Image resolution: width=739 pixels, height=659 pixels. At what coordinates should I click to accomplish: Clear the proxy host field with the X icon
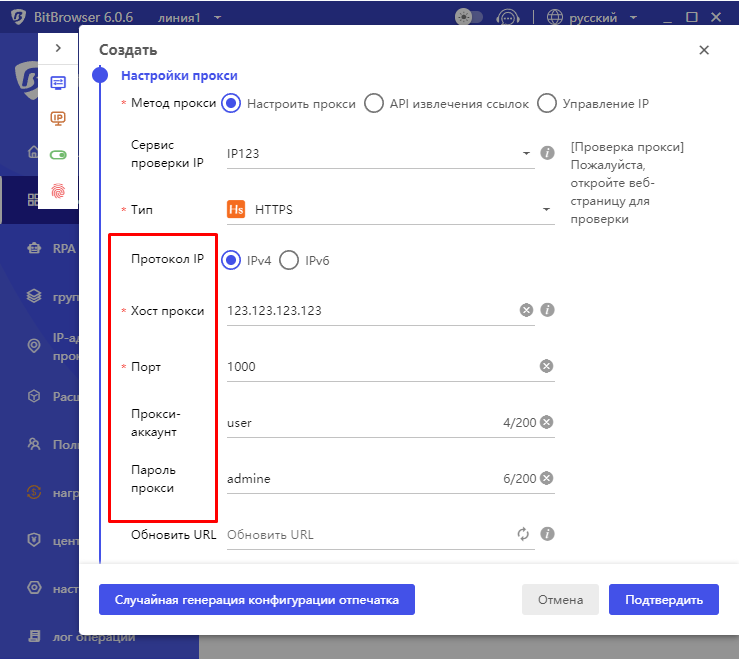(526, 310)
